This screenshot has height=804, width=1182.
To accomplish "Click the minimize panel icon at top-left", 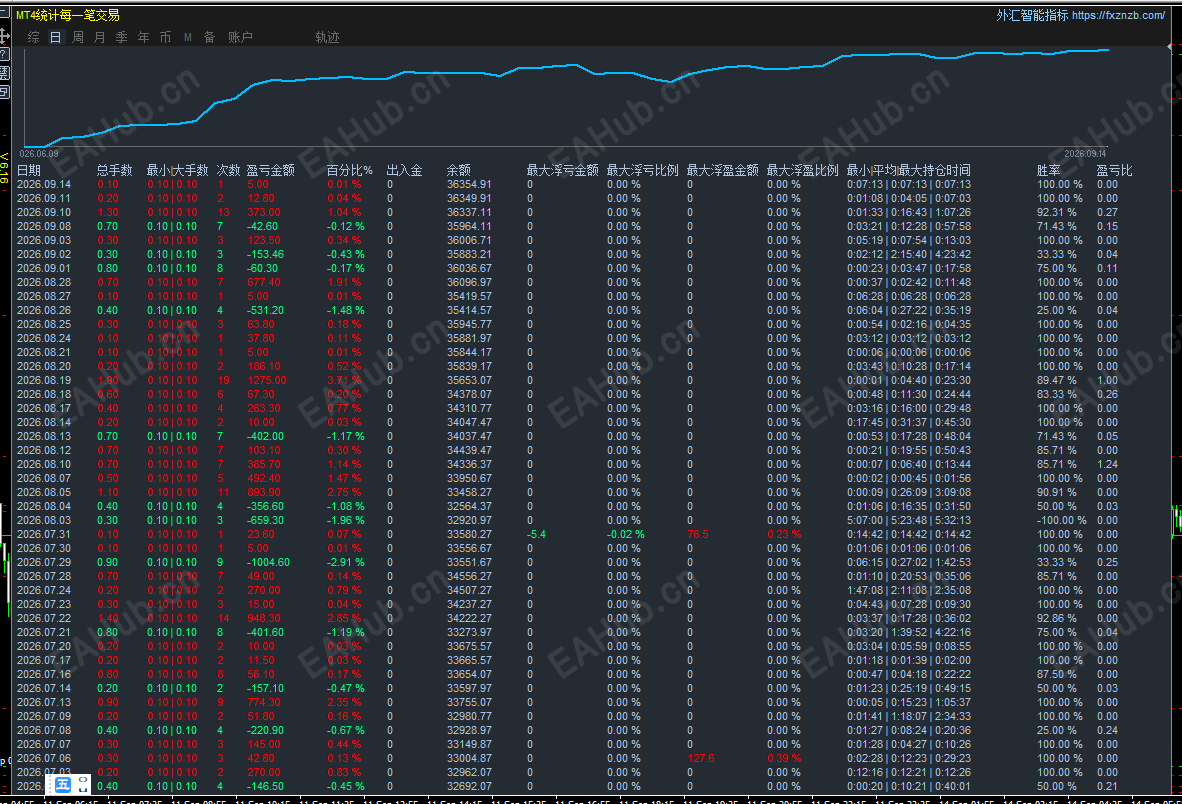I will (x=4, y=14).
